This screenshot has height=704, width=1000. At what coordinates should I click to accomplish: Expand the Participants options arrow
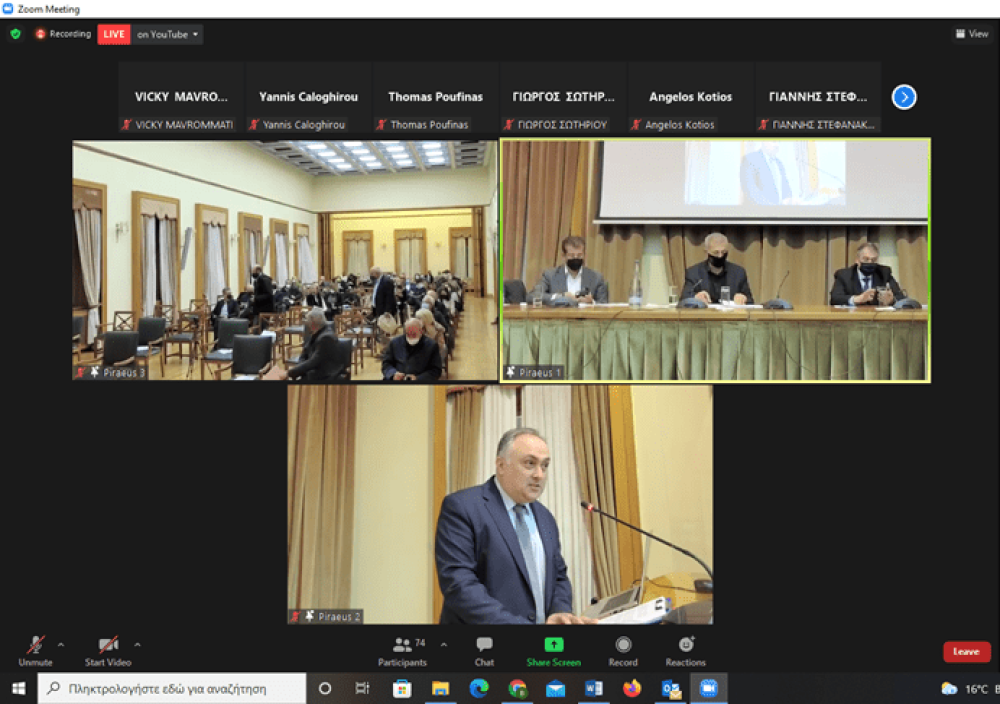point(443,645)
